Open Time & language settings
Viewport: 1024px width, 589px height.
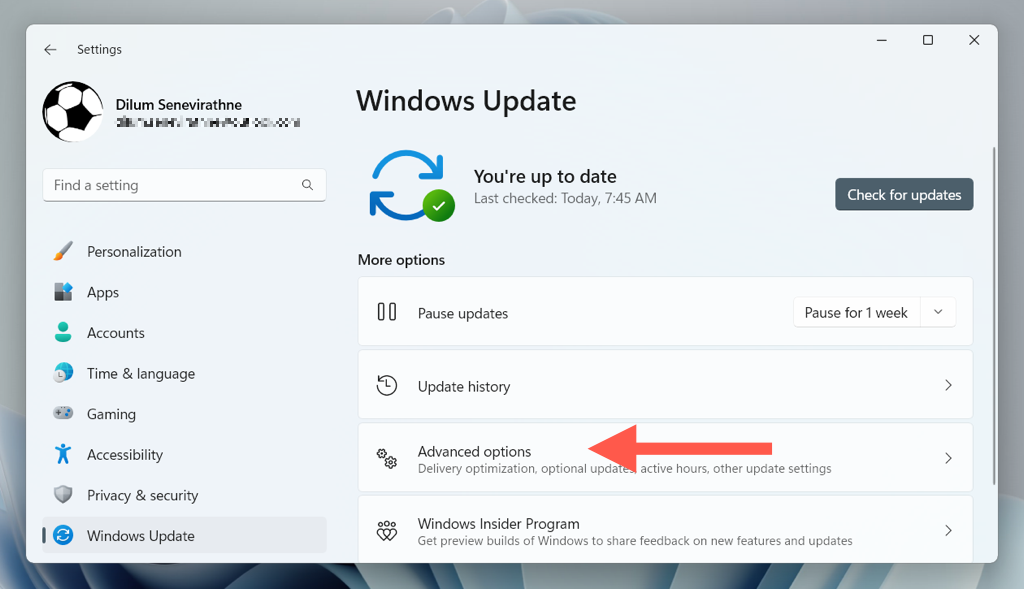140,374
